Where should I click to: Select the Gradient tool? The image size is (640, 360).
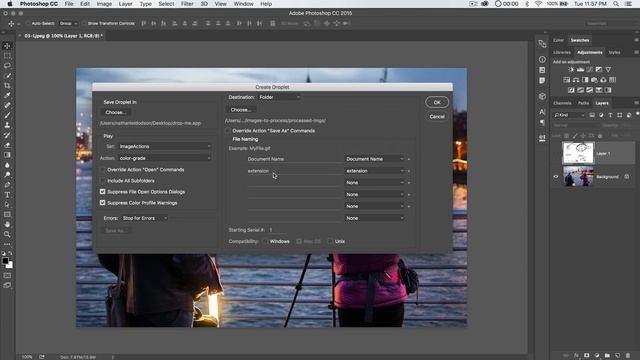click(7, 155)
